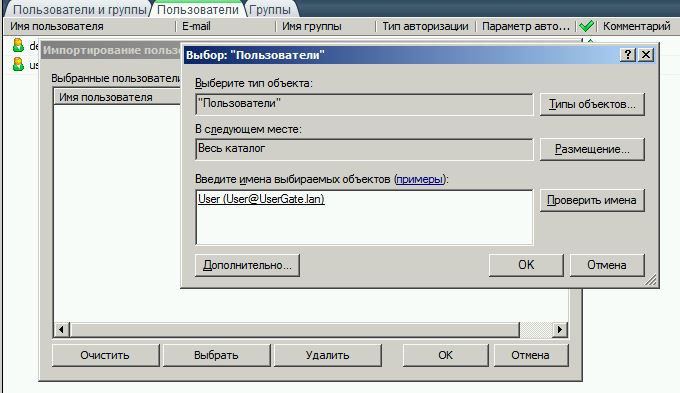Click the help question mark button
Image resolution: width=680 pixels, height=393 pixels.
point(628,55)
